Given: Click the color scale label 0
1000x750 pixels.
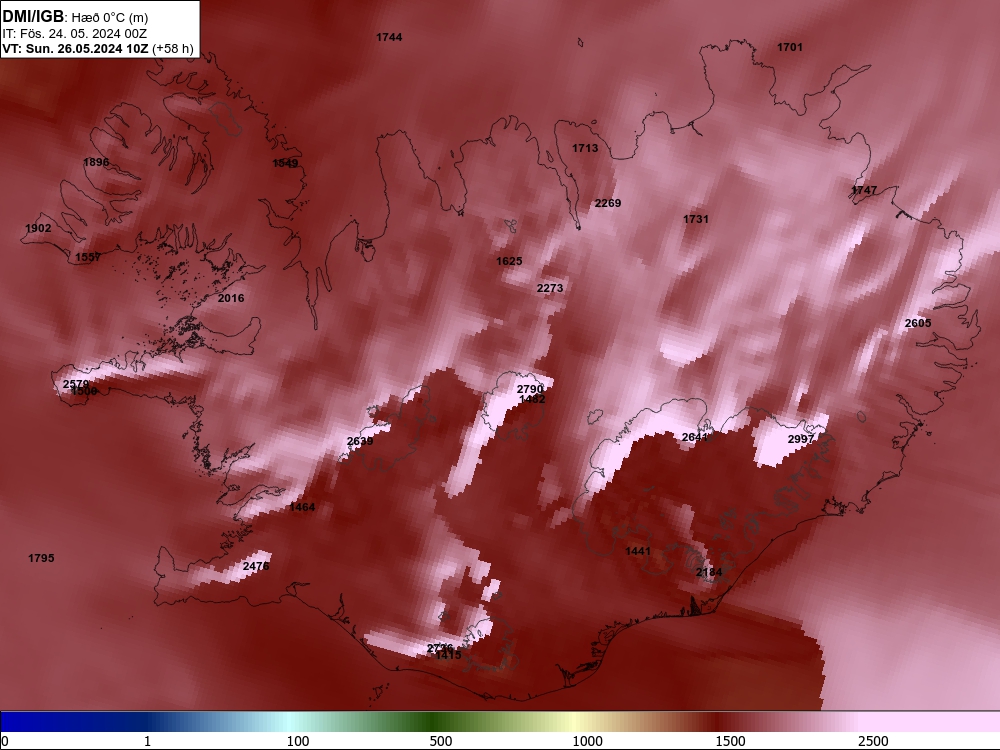Looking at the screenshot, I should [x=6, y=741].
